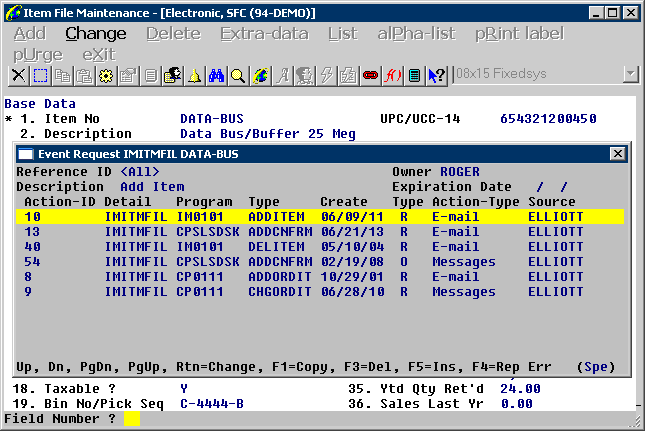Click the italic letter A font icon
This screenshot has width=645, height=431.
tap(283, 76)
